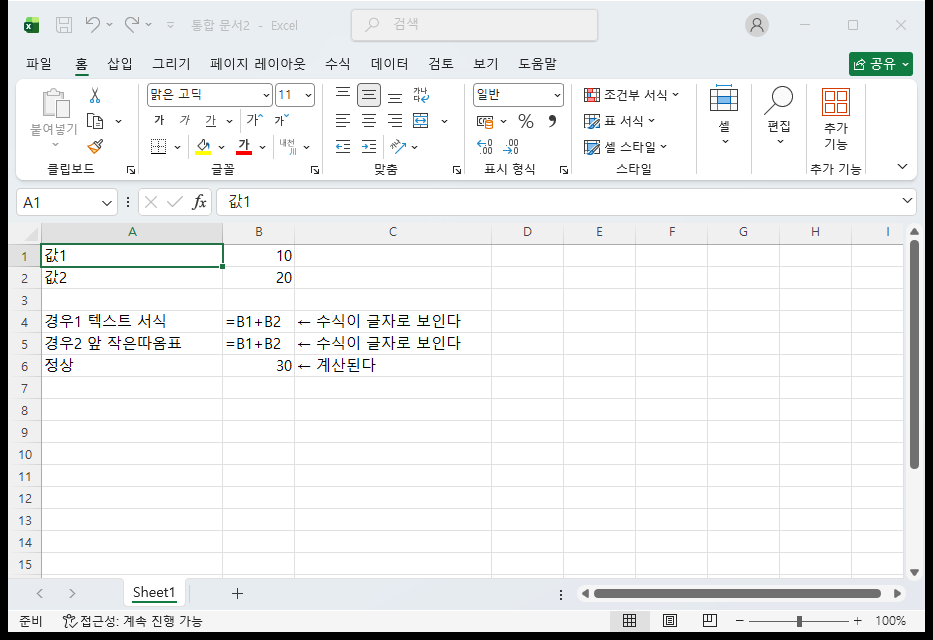Click the 공유 Share button

pyautogui.click(x=881, y=64)
